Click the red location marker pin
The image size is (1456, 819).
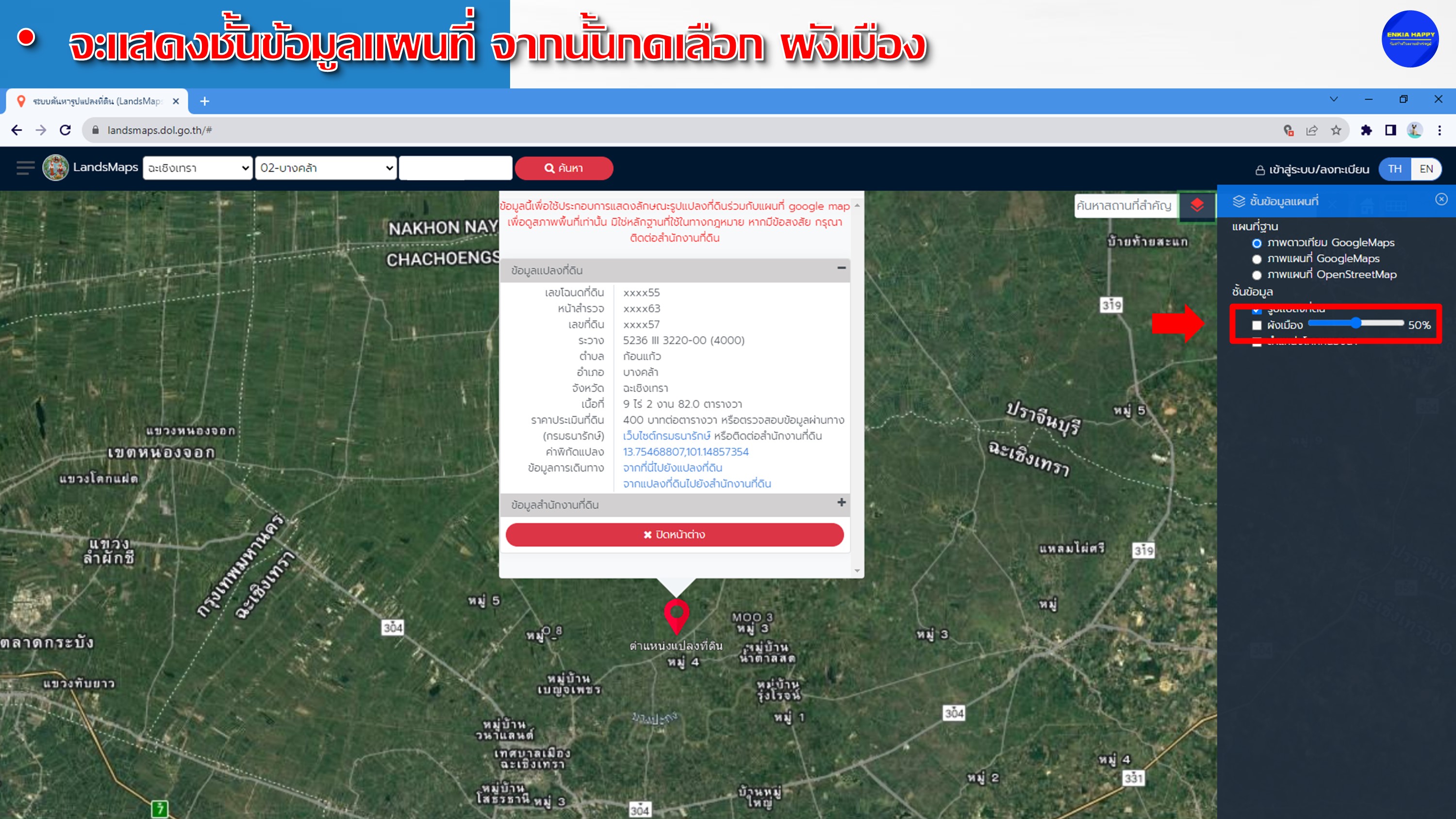[x=676, y=617]
